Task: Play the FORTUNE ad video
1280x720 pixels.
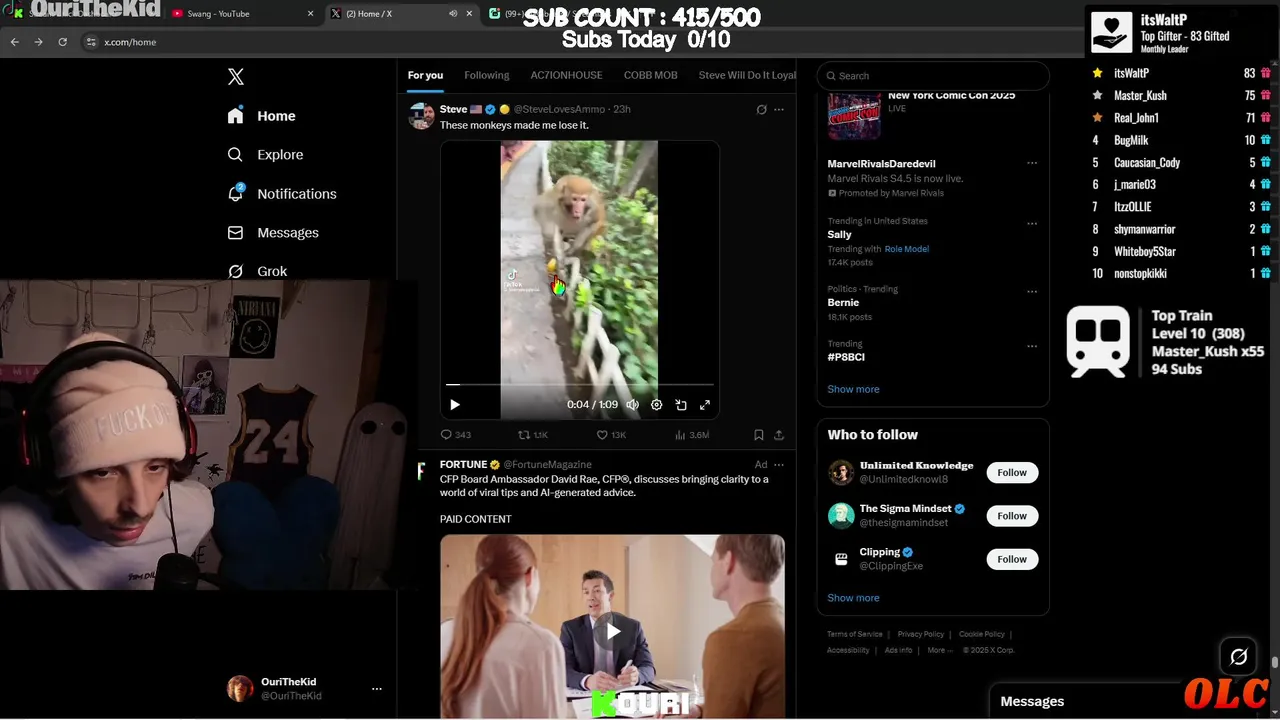Action: (x=613, y=631)
